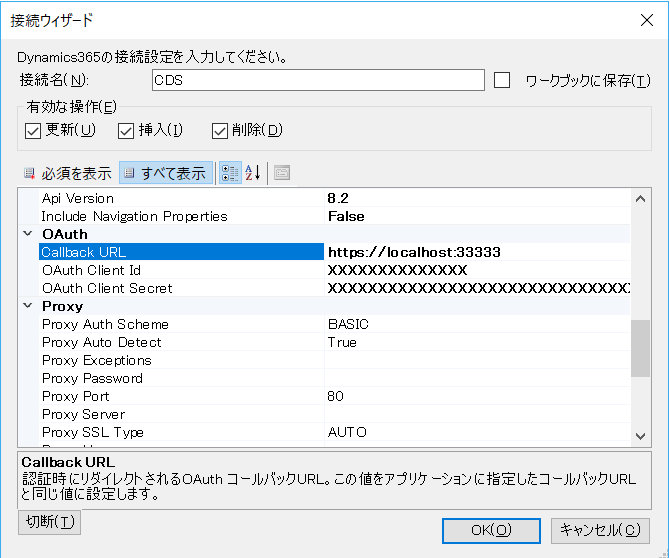Image resolution: width=670 pixels, height=558 pixels.
Task: Disable the 削除(D) checkbox
Action: [x=220, y=131]
